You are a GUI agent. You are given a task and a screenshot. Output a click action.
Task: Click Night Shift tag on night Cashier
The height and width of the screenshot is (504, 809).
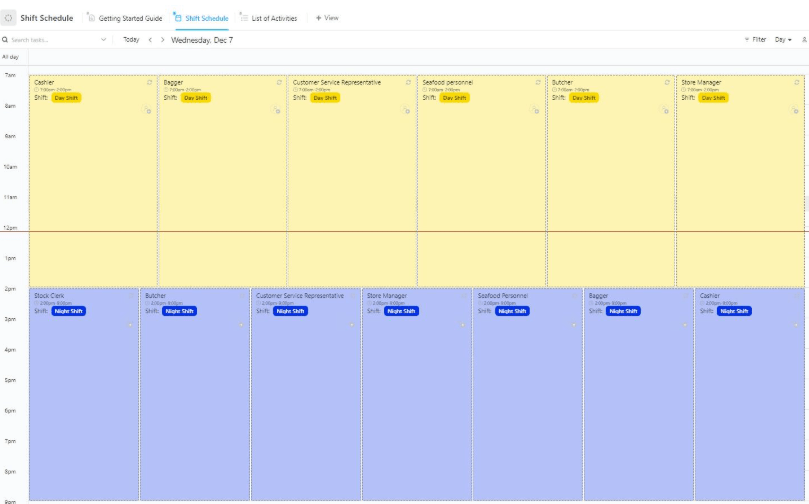click(x=734, y=311)
